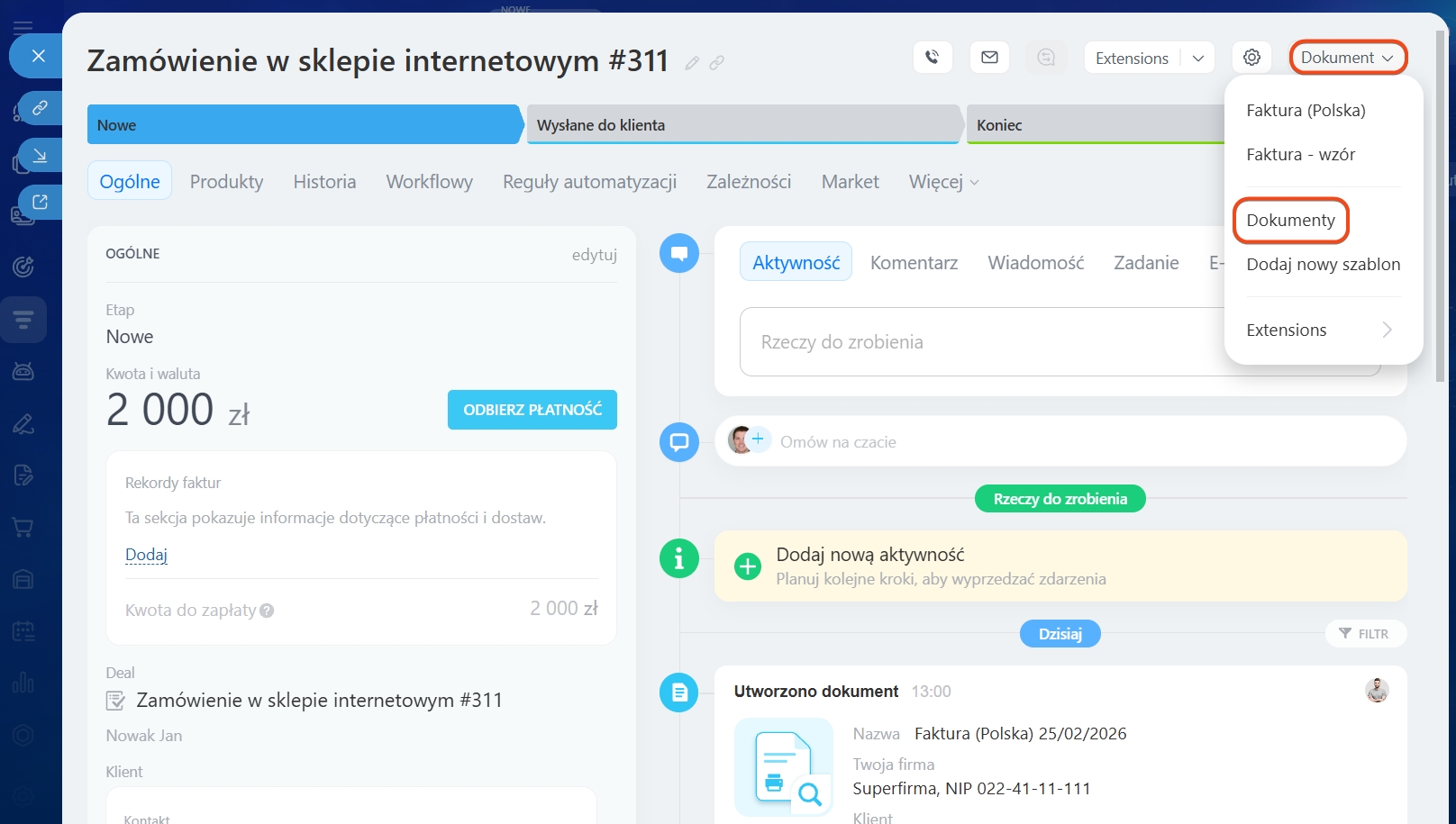
Task: Open the Zależności tab
Action: 749,181
